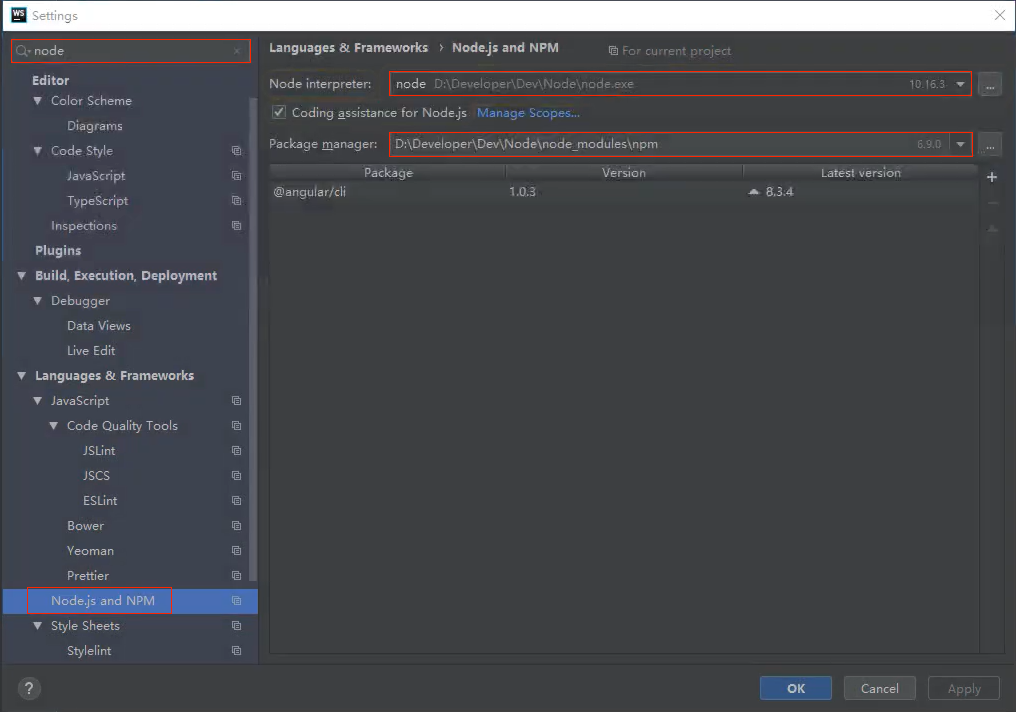
Task: Browse for Node interpreter with ellipsis button
Action: coord(990,84)
